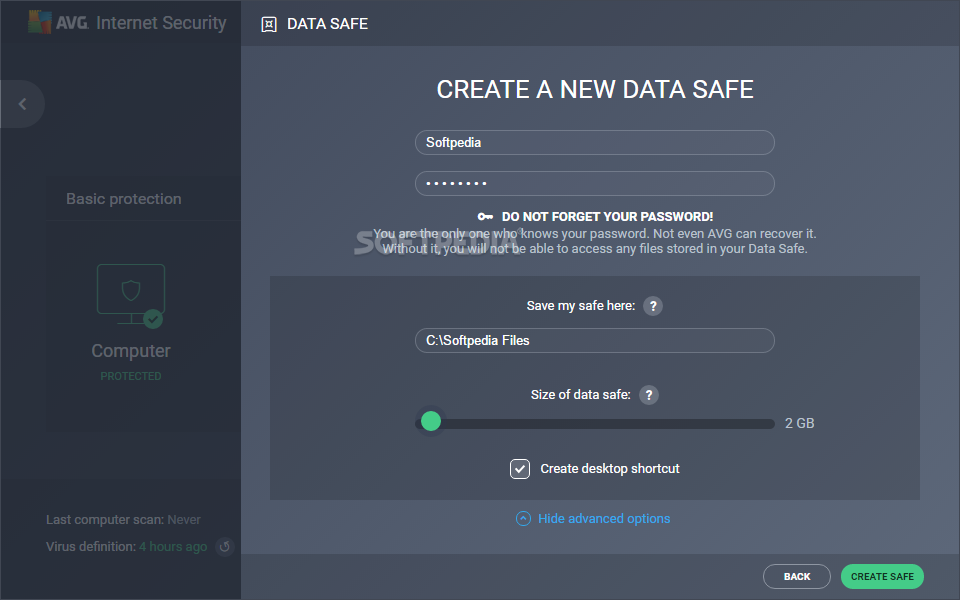Click the Hide advanced options link
Screen dimensions: 960x600
coord(604,519)
